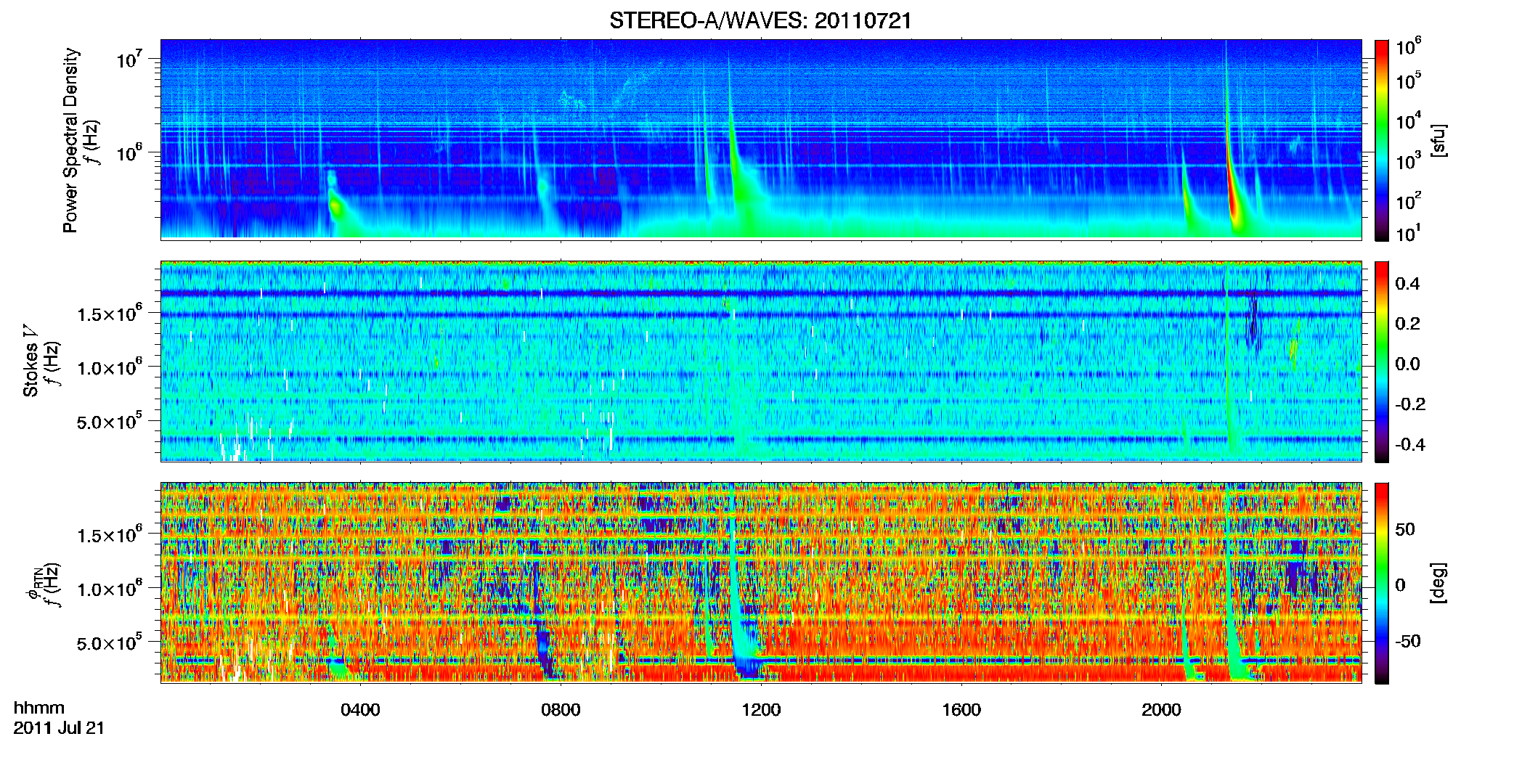
Task: Click the Power Spectral Density color bar
Action: (x=1382, y=140)
